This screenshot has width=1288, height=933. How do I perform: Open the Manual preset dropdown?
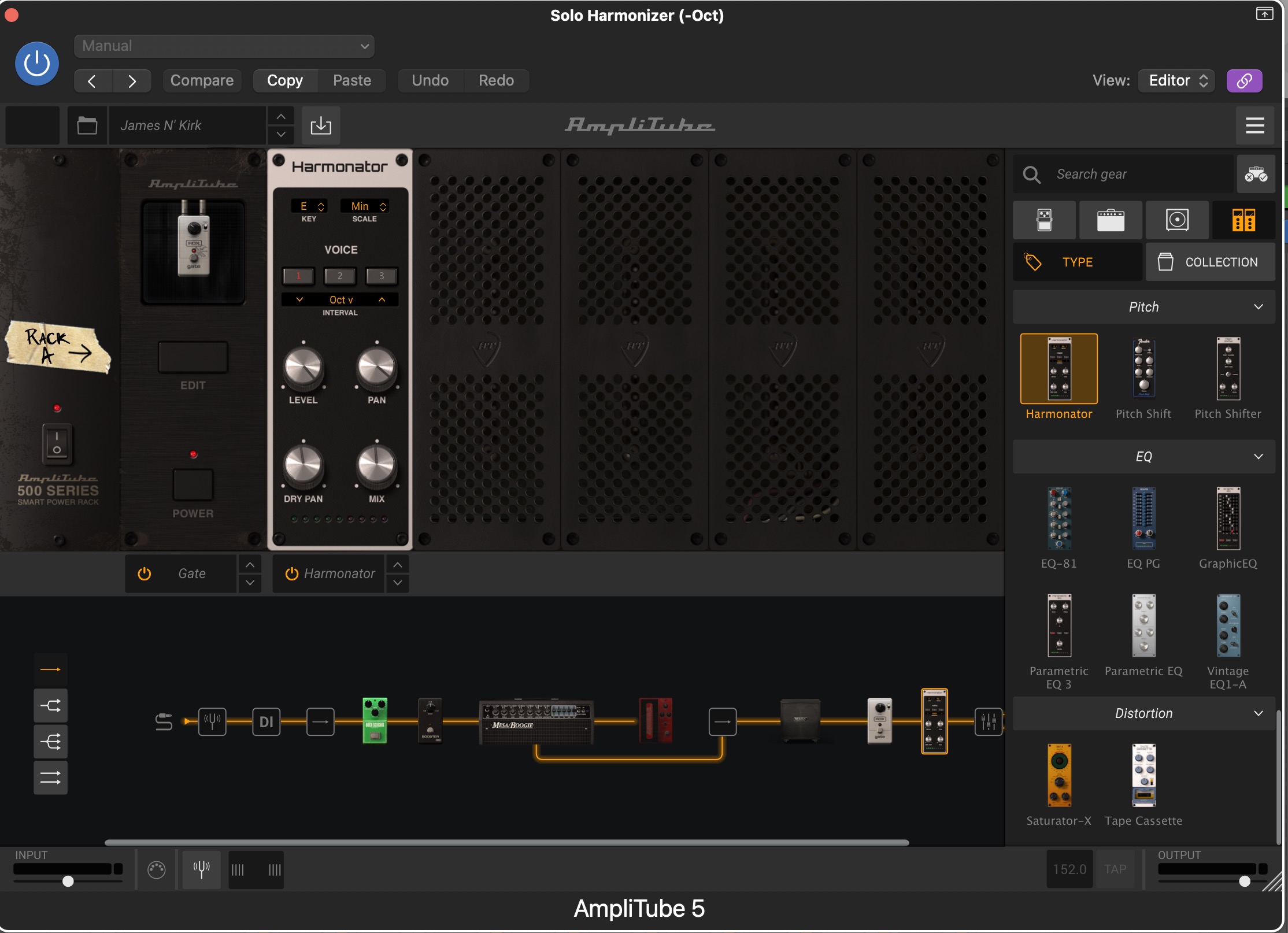tap(224, 46)
